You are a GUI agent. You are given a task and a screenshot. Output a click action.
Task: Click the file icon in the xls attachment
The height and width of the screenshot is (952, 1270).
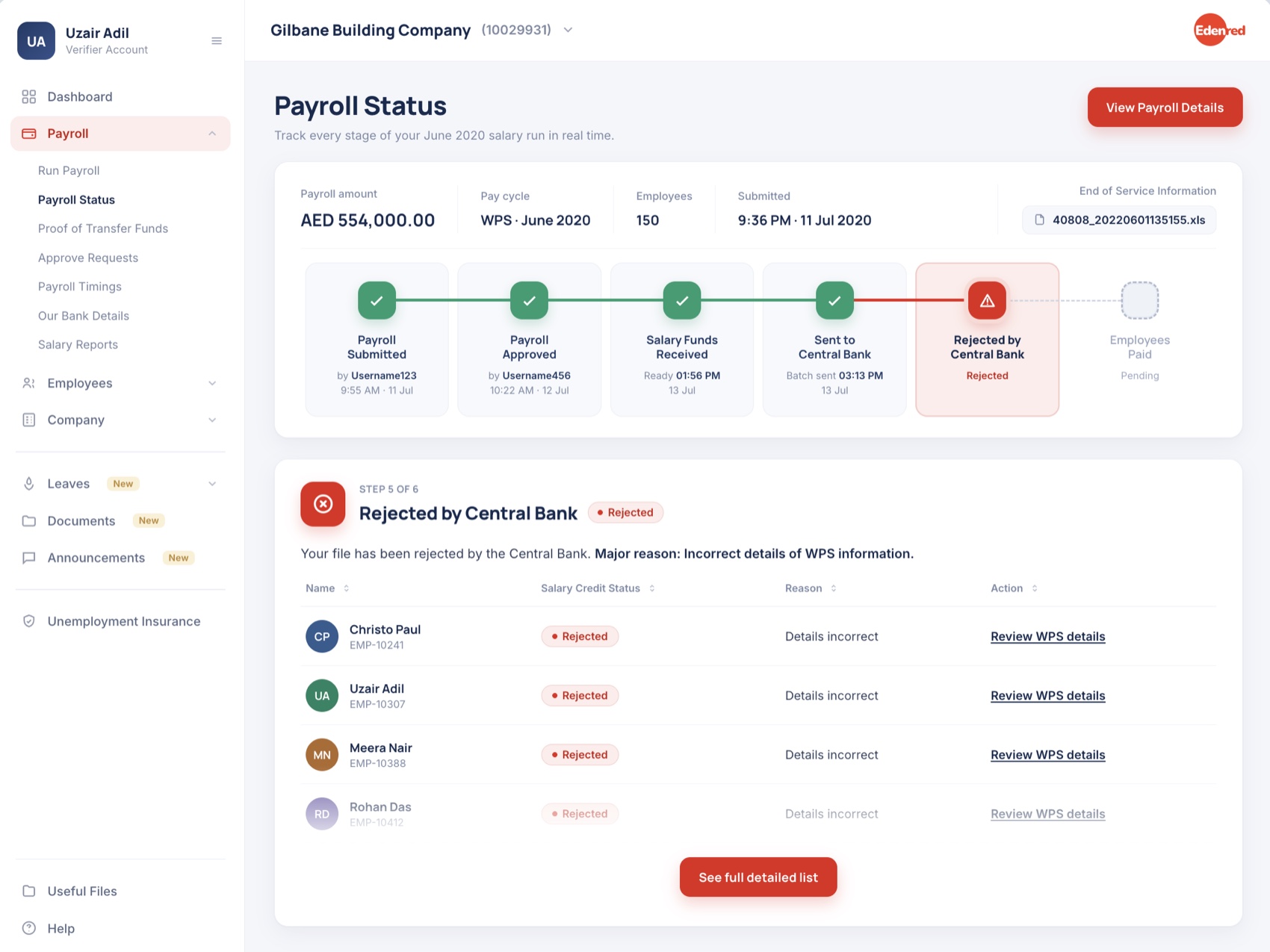[x=1039, y=220]
